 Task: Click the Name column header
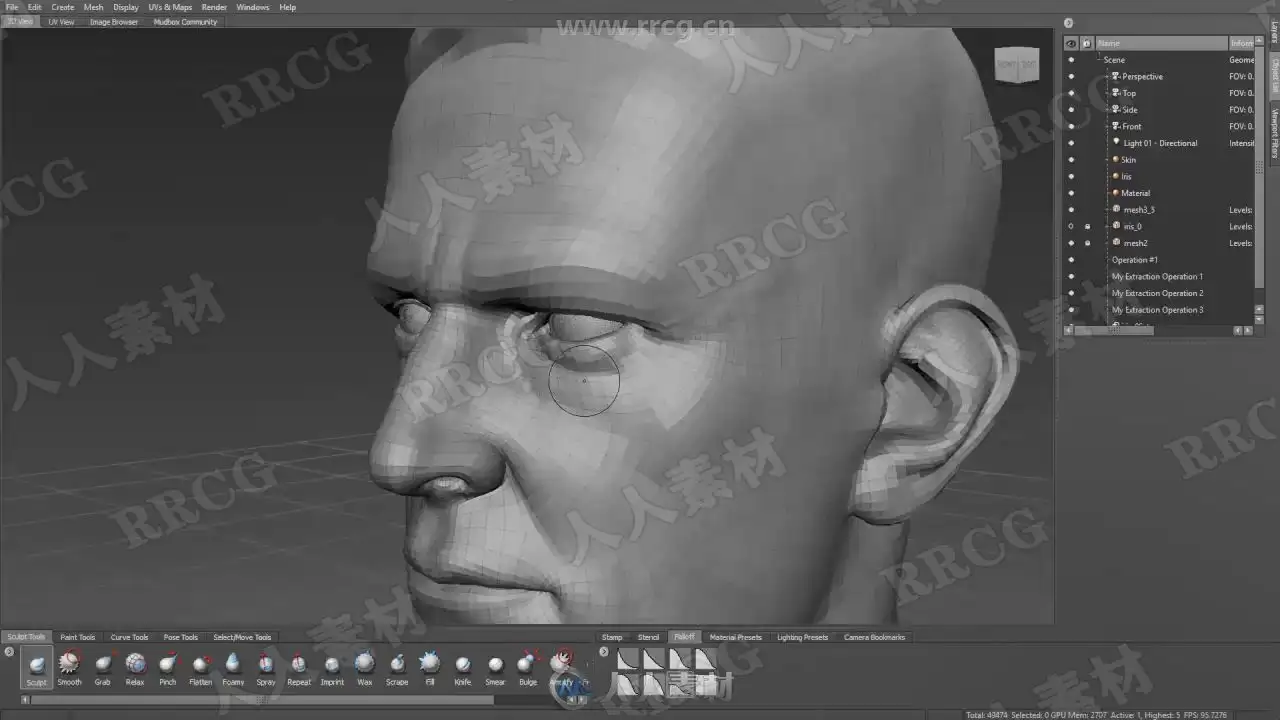point(1161,43)
